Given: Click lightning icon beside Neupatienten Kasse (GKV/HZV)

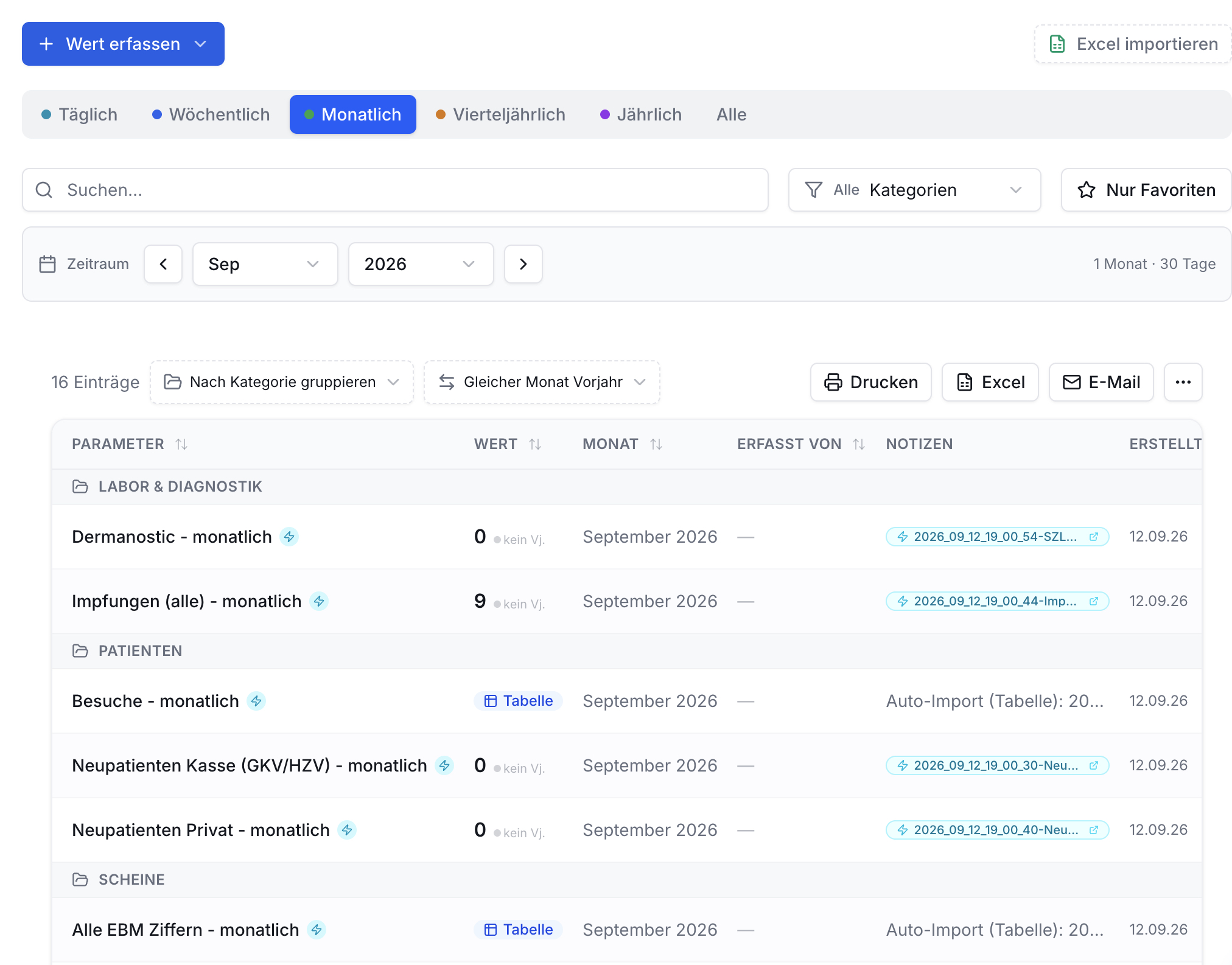Looking at the screenshot, I should (444, 765).
